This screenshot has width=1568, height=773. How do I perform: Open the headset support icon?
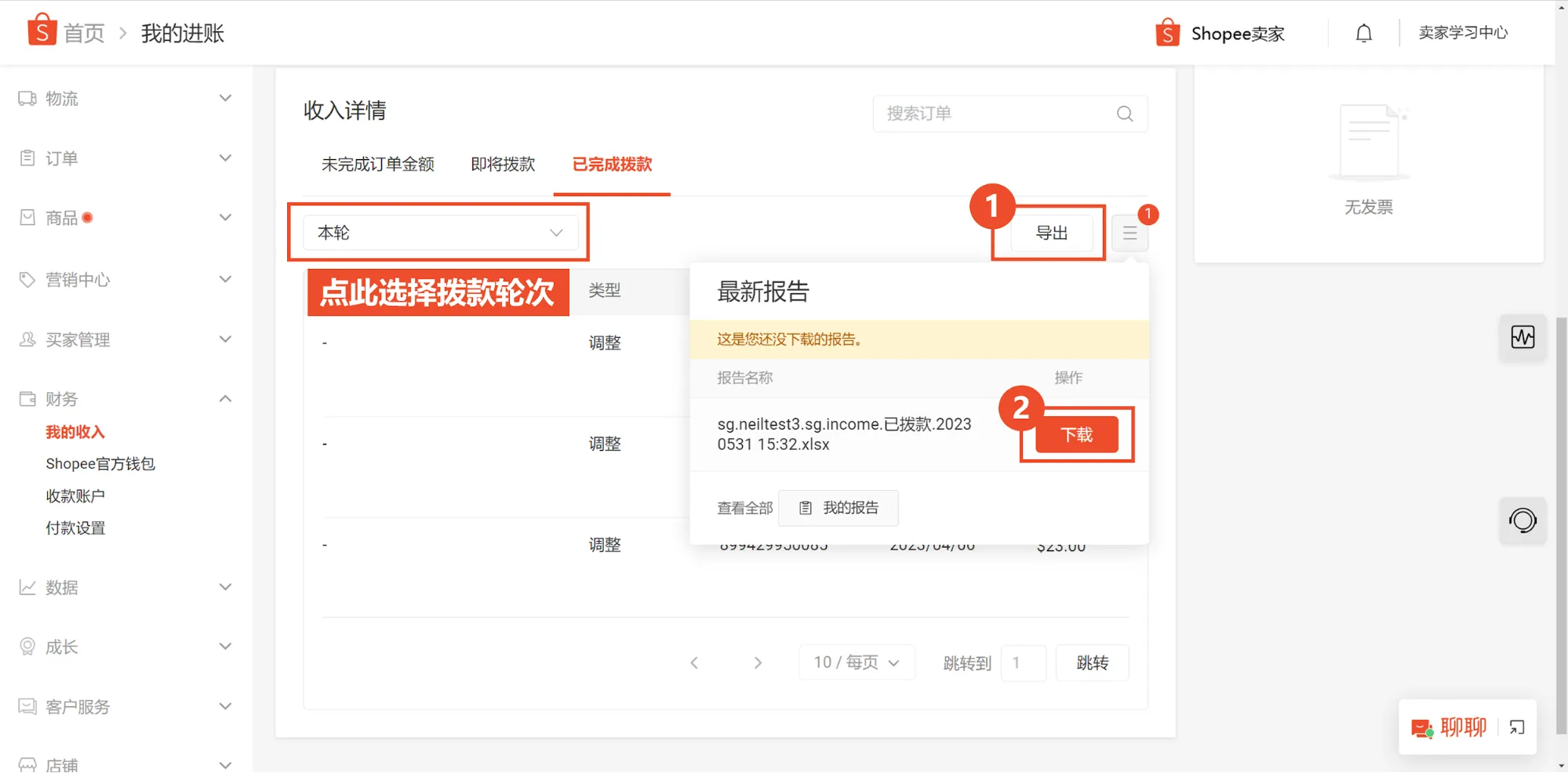pos(1522,520)
